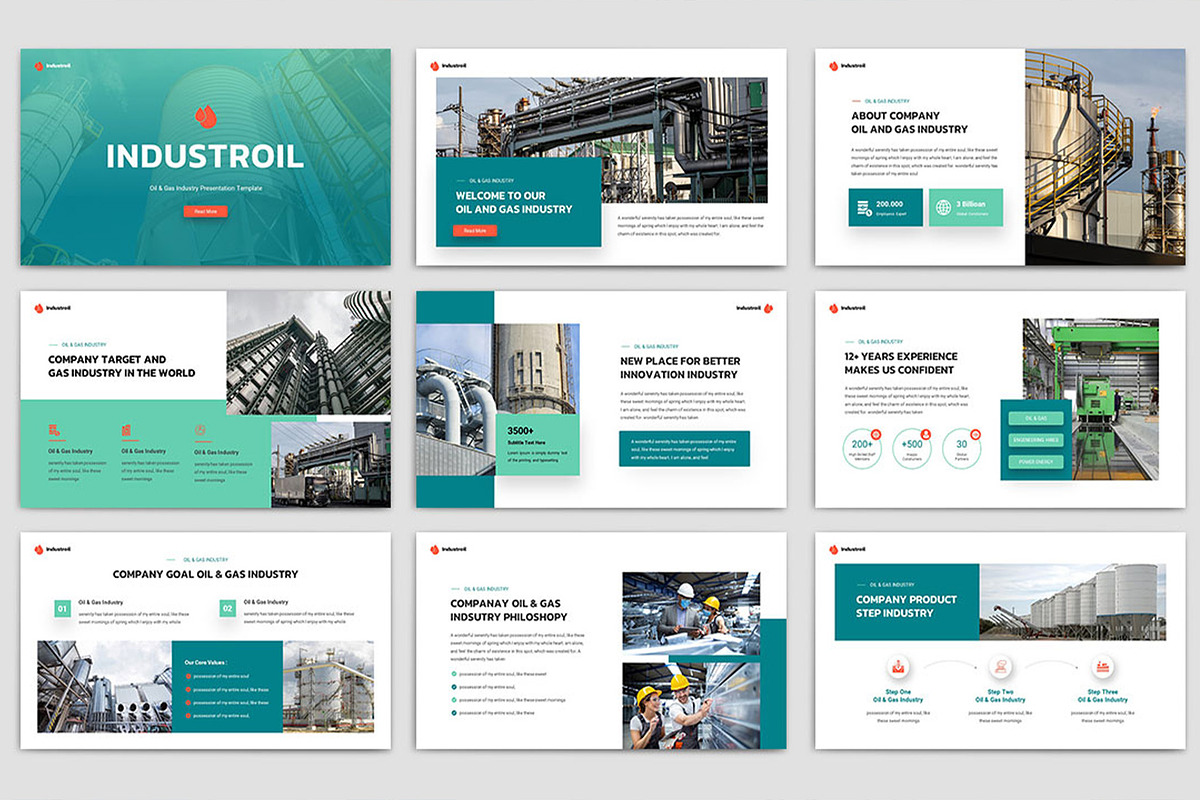Click the Step Two icon
Viewport: 1200px width, 800px height.
coord(1000,666)
